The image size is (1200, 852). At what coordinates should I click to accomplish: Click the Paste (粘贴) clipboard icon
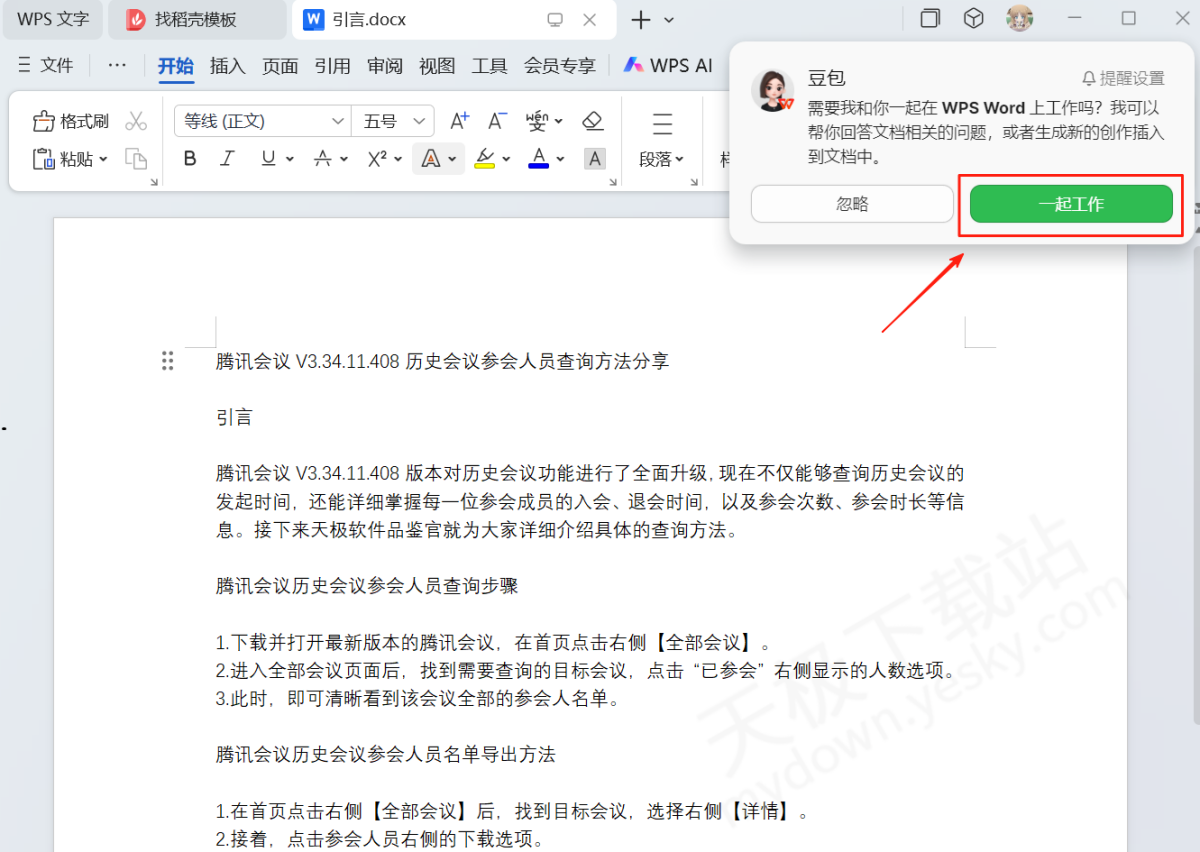coord(44,158)
